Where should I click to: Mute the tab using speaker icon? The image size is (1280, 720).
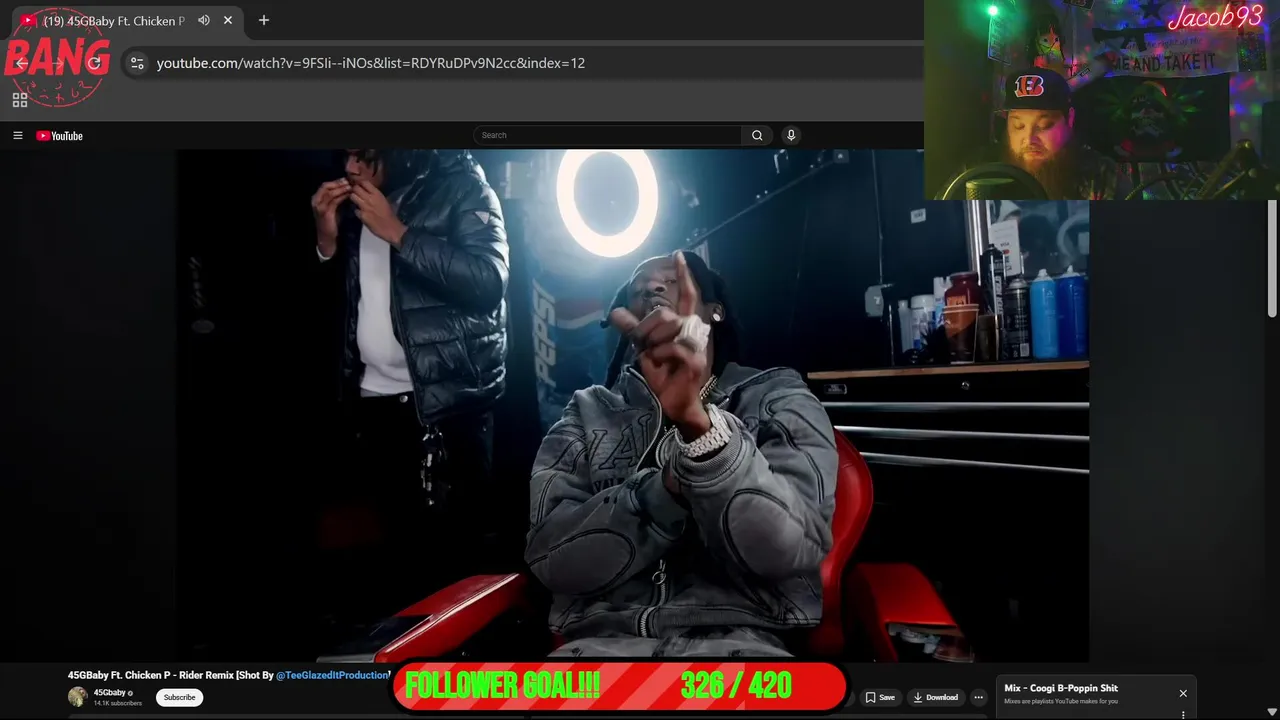(204, 20)
